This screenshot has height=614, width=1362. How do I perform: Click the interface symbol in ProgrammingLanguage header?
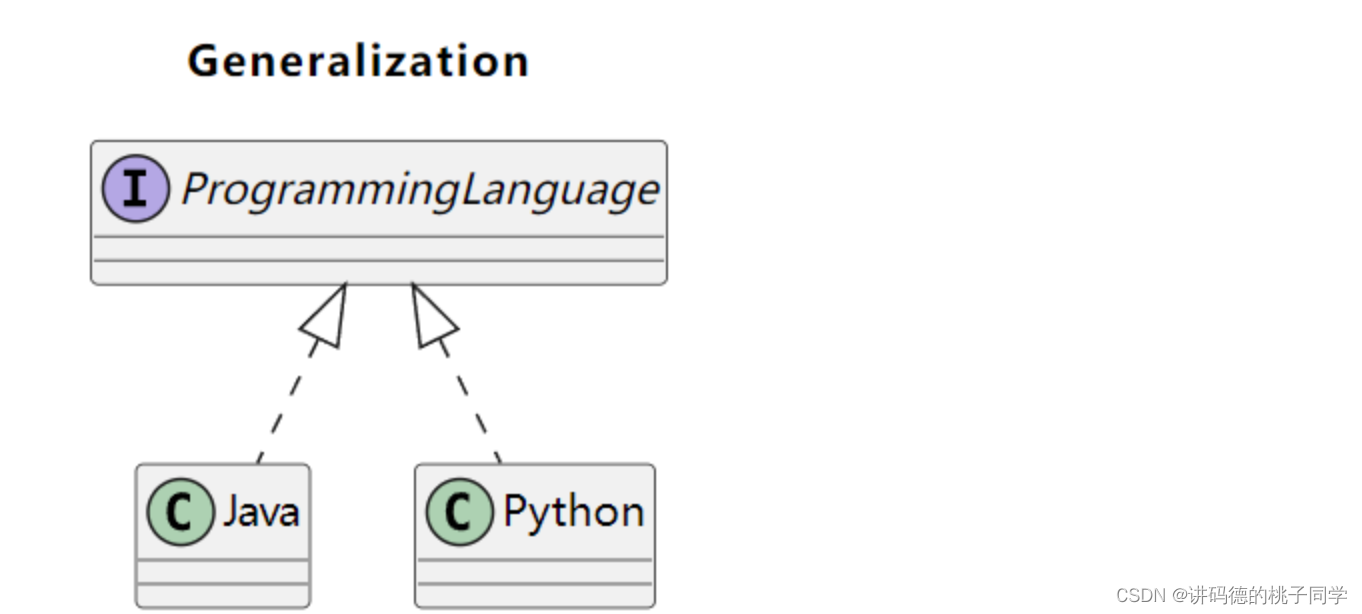[x=135, y=187]
